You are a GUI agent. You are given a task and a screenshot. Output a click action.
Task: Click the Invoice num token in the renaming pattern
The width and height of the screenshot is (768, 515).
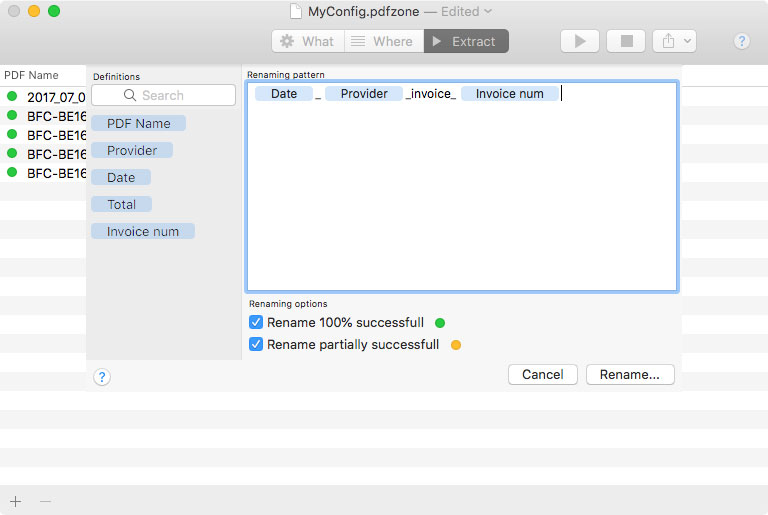click(509, 94)
